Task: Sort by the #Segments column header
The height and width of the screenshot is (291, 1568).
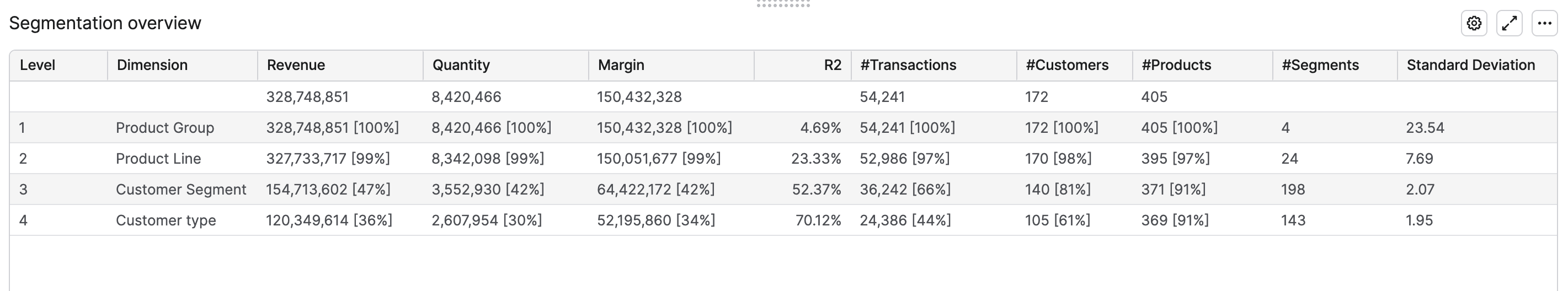Action: (x=1320, y=65)
